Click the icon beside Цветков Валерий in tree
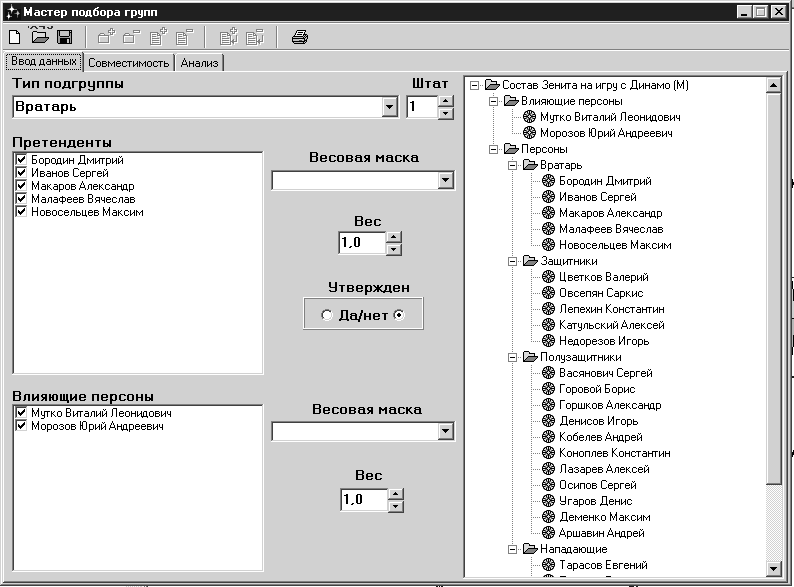 [548, 277]
